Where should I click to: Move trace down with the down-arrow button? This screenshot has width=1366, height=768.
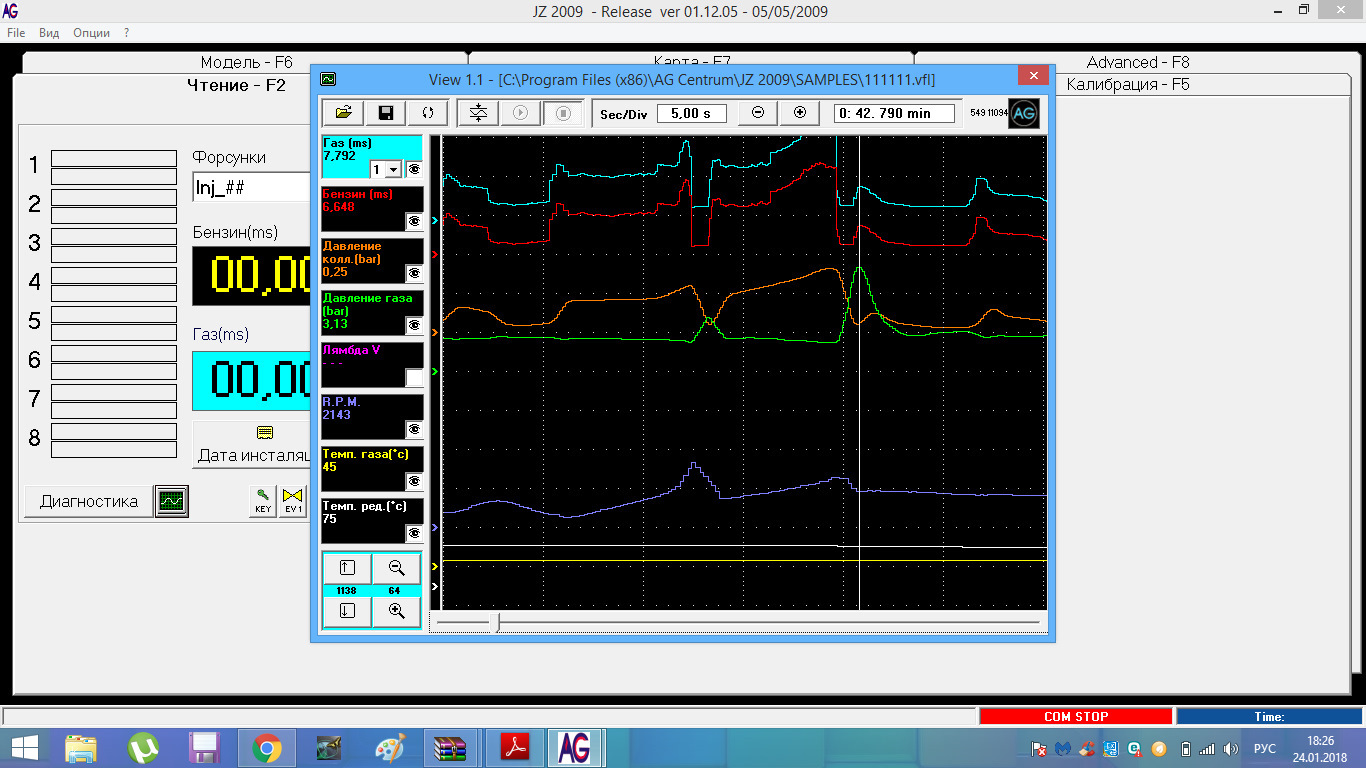coord(347,611)
